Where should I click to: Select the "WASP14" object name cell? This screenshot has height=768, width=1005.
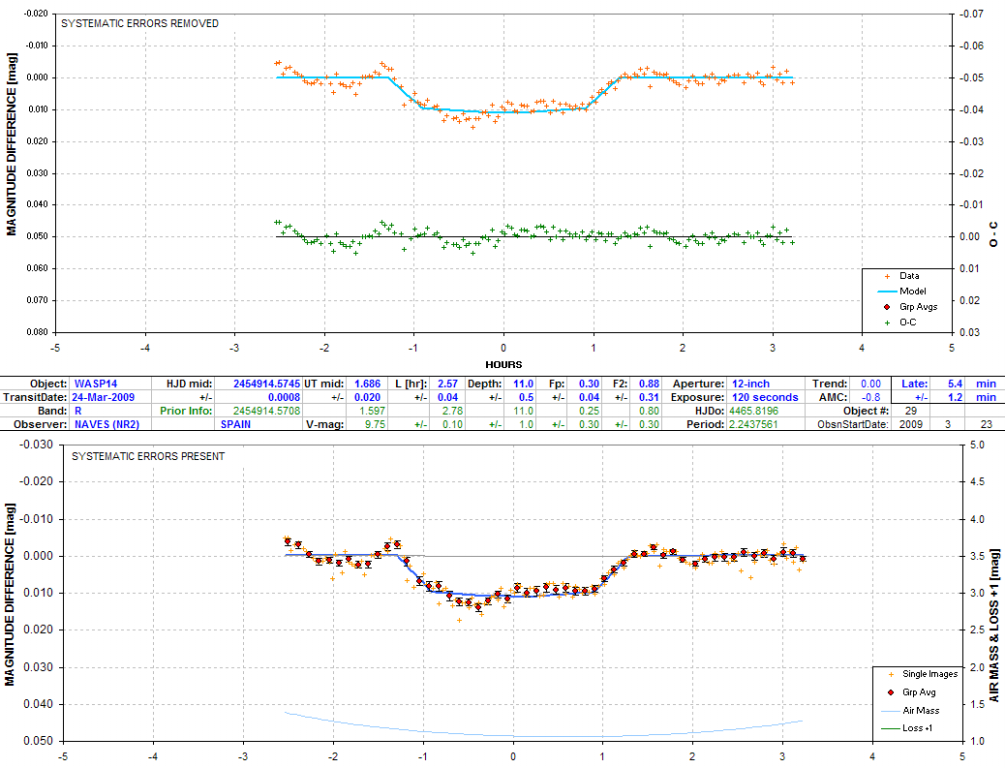click(x=96, y=383)
